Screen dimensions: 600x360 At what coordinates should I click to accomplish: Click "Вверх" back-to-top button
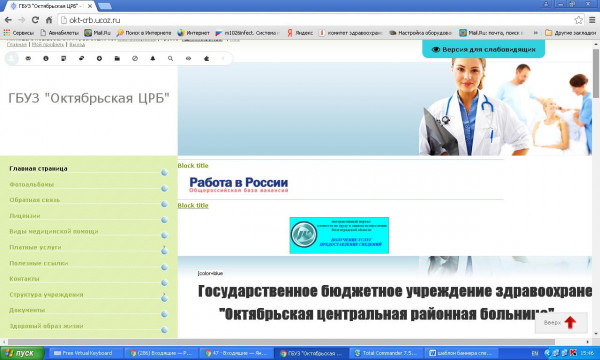pos(561,323)
